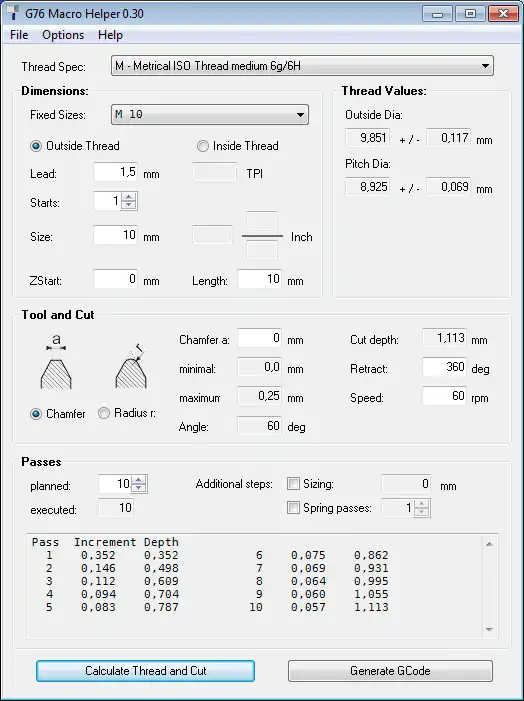Viewport: 524px width, 701px height.
Task: Increase the Starts value with up arrow
Action: (x=129, y=197)
